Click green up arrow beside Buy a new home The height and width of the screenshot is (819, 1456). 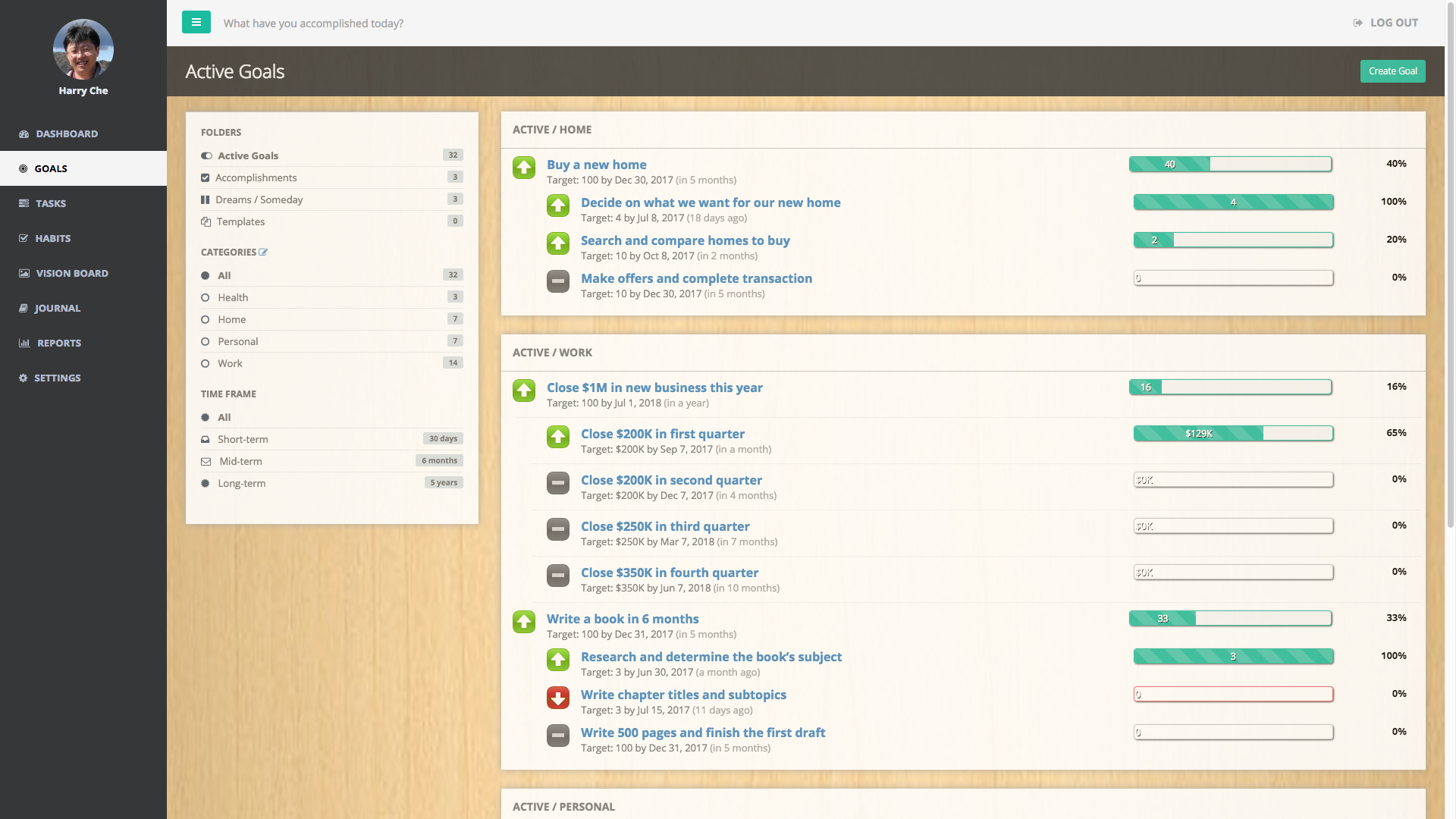[x=524, y=168]
